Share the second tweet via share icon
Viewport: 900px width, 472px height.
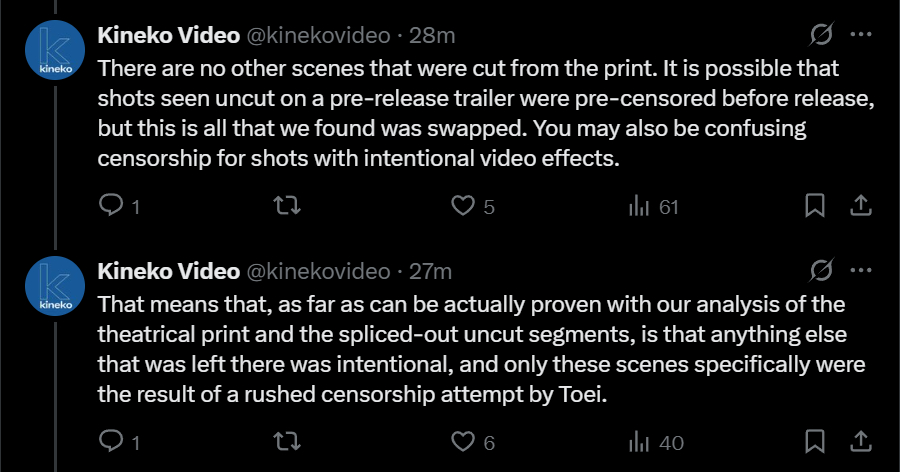click(858, 441)
